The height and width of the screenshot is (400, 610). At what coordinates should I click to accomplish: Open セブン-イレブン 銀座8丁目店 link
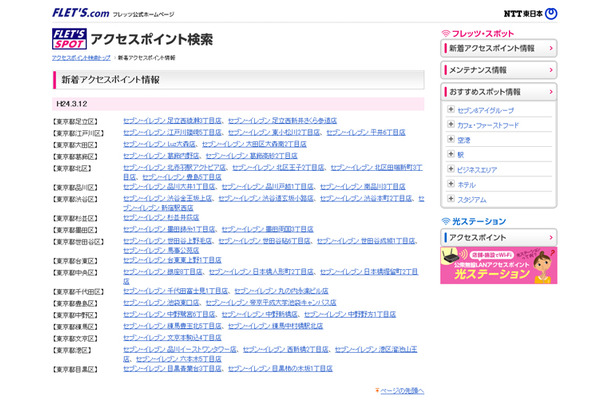pos(163,272)
